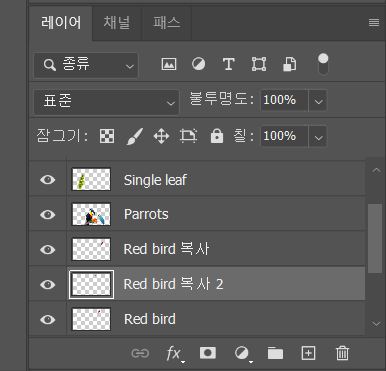Filter layers by pixel image icon
386x371 pixels.
(169, 64)
